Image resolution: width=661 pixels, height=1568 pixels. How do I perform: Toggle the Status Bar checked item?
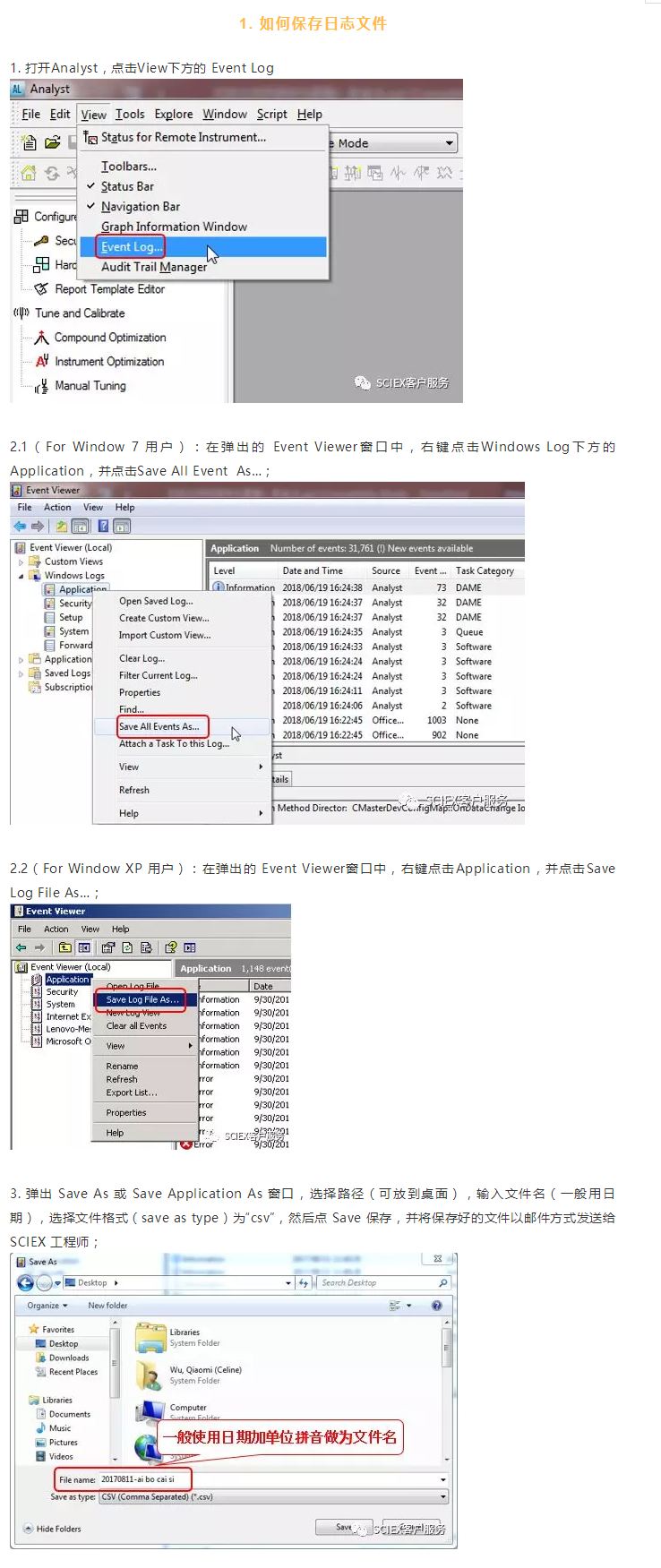coord(127,186)
